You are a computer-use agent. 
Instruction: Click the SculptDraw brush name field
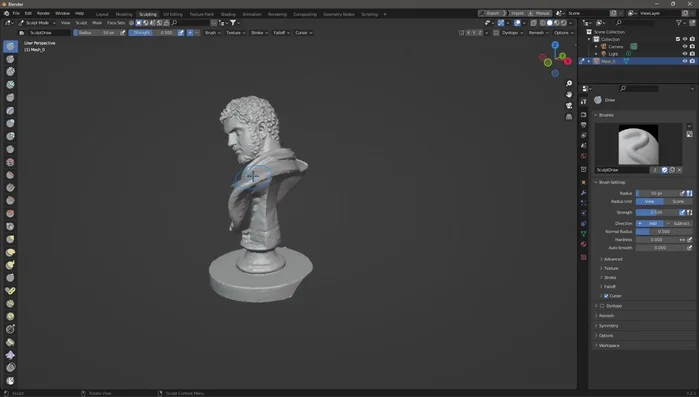pyautogui.click(x=622, y=170)
